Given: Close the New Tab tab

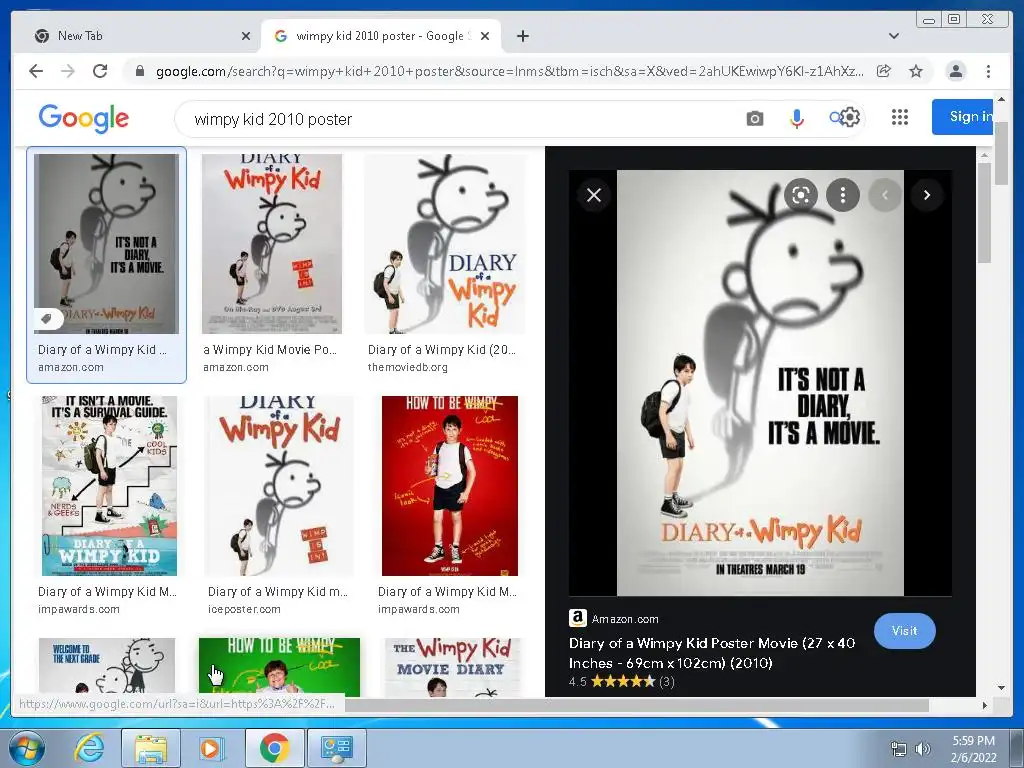Looking at the screenshot, I should click(x=246, y=36).
